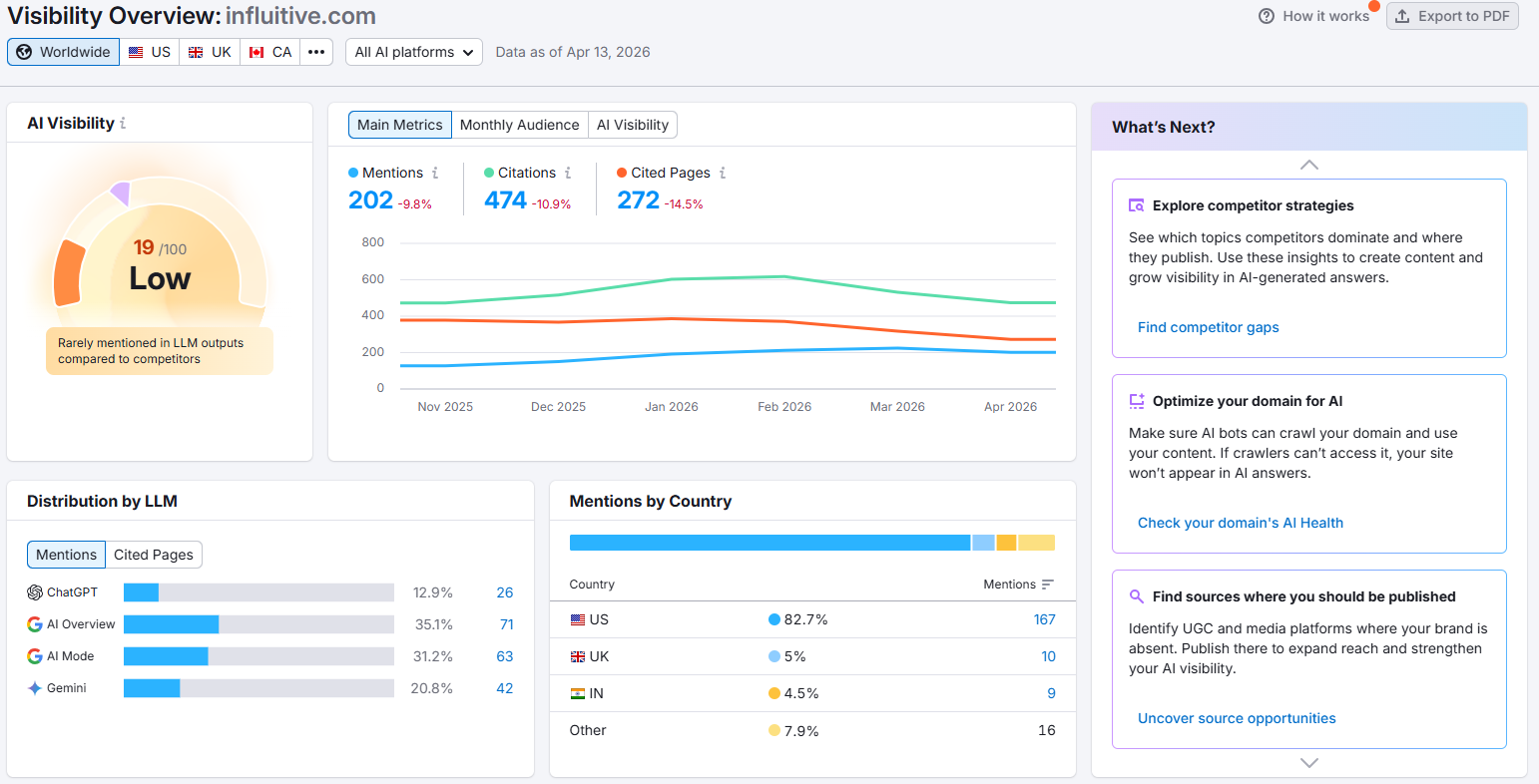This screenshot has width=1539, height=784.
Task: Click the India flag in country table
Action: click(x=578, y=693)
